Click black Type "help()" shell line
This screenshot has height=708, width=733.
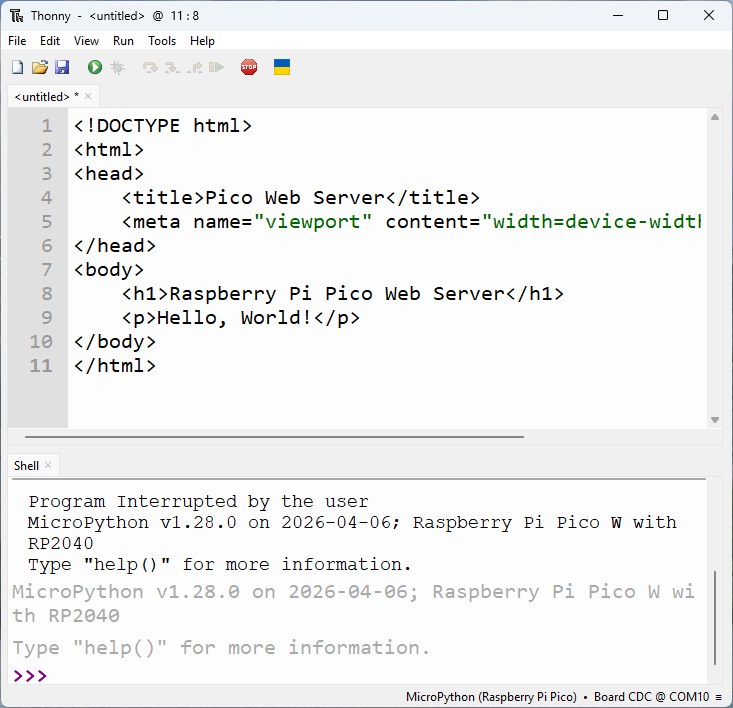pos(220,565)
